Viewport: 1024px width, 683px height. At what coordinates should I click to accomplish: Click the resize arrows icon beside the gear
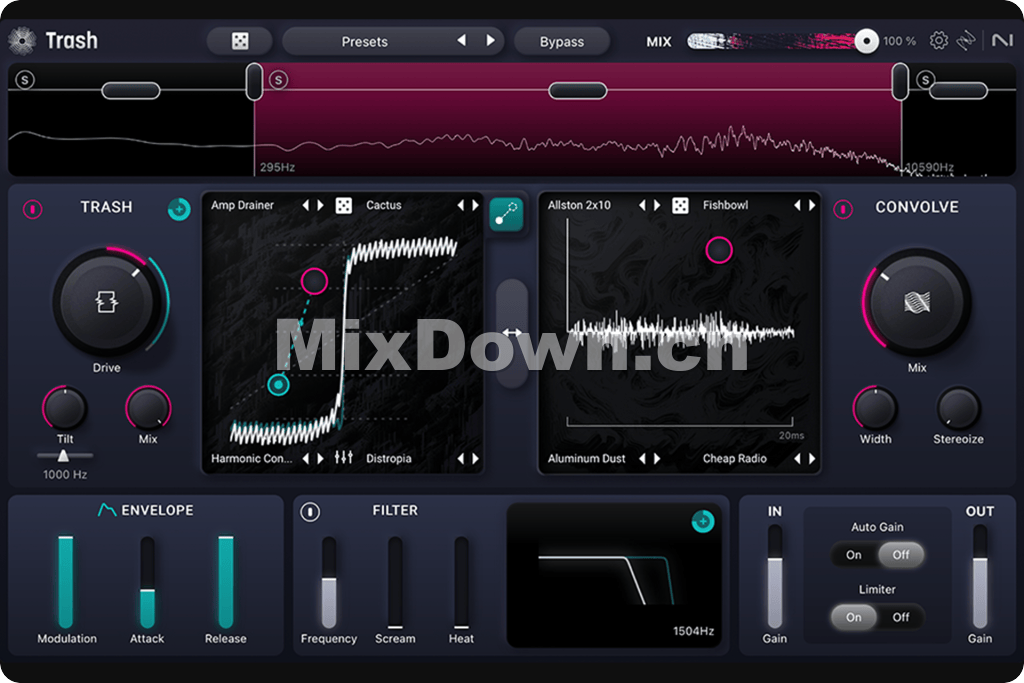(x=966, y=40)
